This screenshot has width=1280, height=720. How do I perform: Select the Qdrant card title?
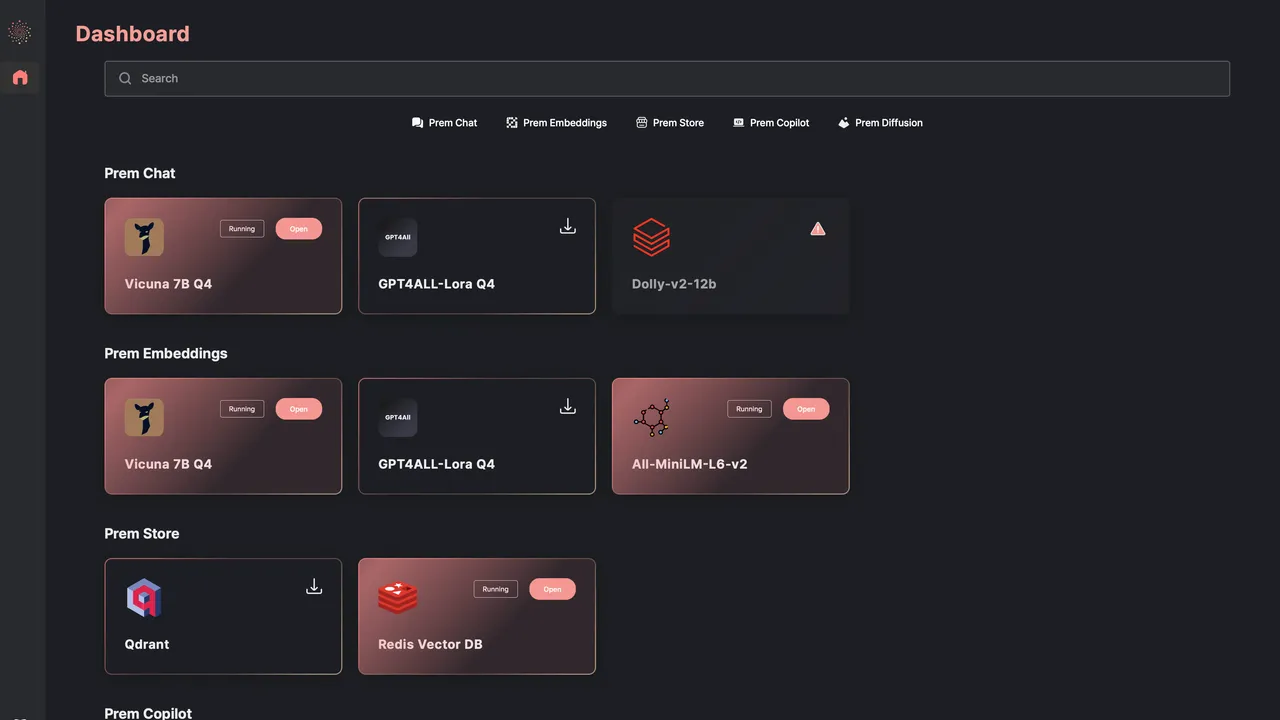pyautogui.click(x=147, y=644)
